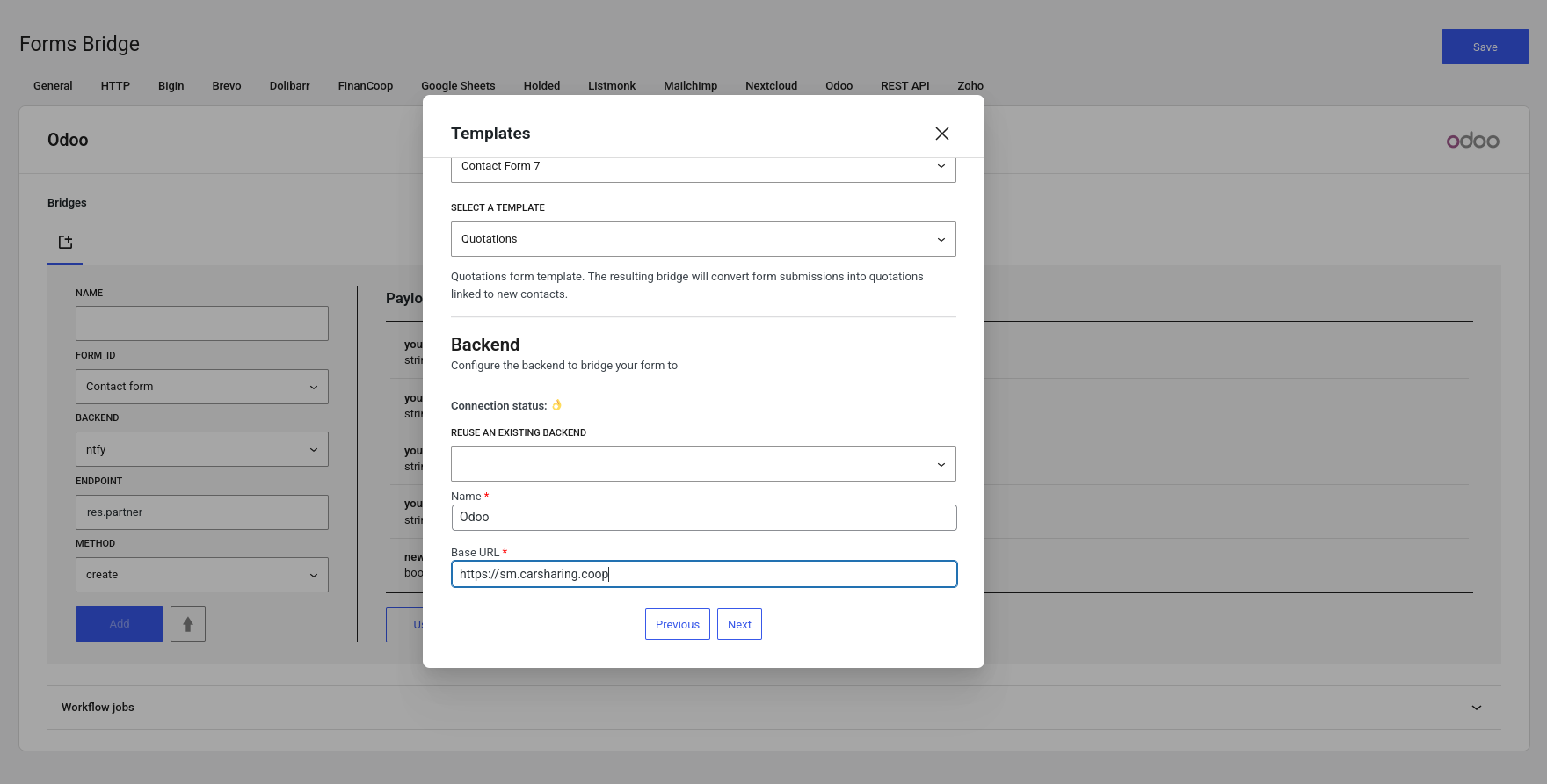Click the upload arrow button beside Add

(x=188, y=624)
